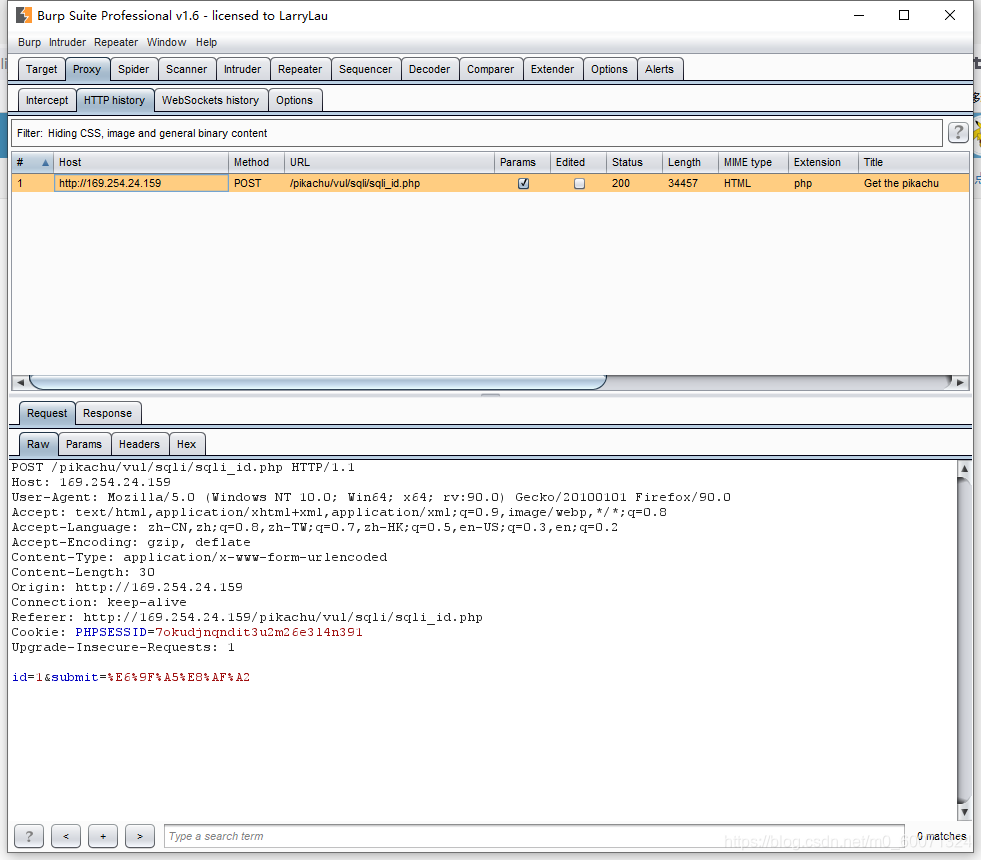
Task: Switch to the Intruder tab
Action: pyautogui.click(x=243, y=69)
